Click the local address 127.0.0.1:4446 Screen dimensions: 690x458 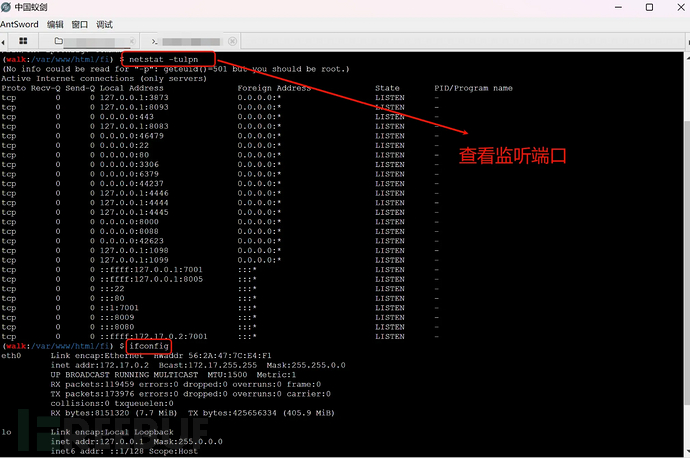(134, 193)
